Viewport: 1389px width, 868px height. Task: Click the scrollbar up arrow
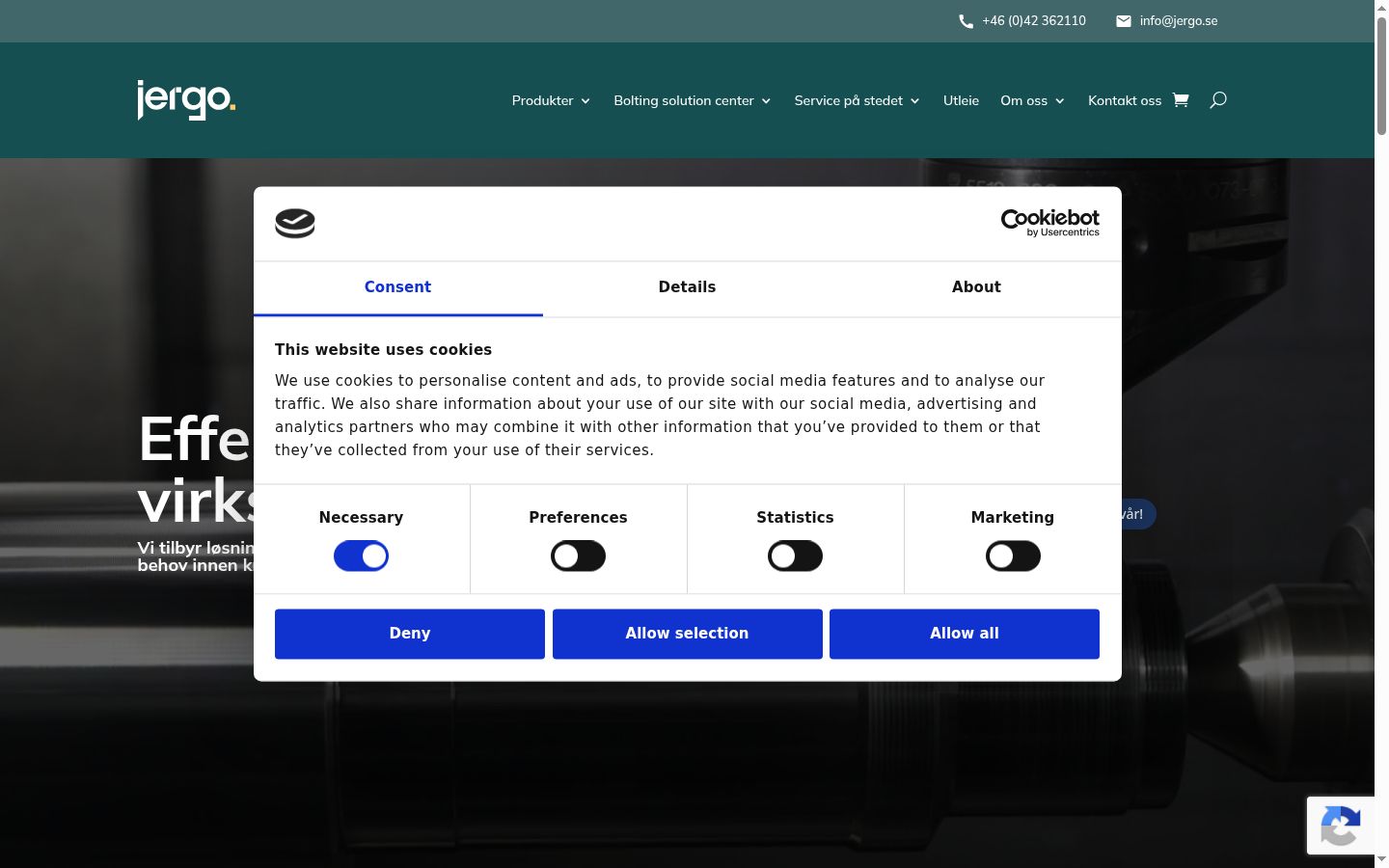pos(1381,7)
